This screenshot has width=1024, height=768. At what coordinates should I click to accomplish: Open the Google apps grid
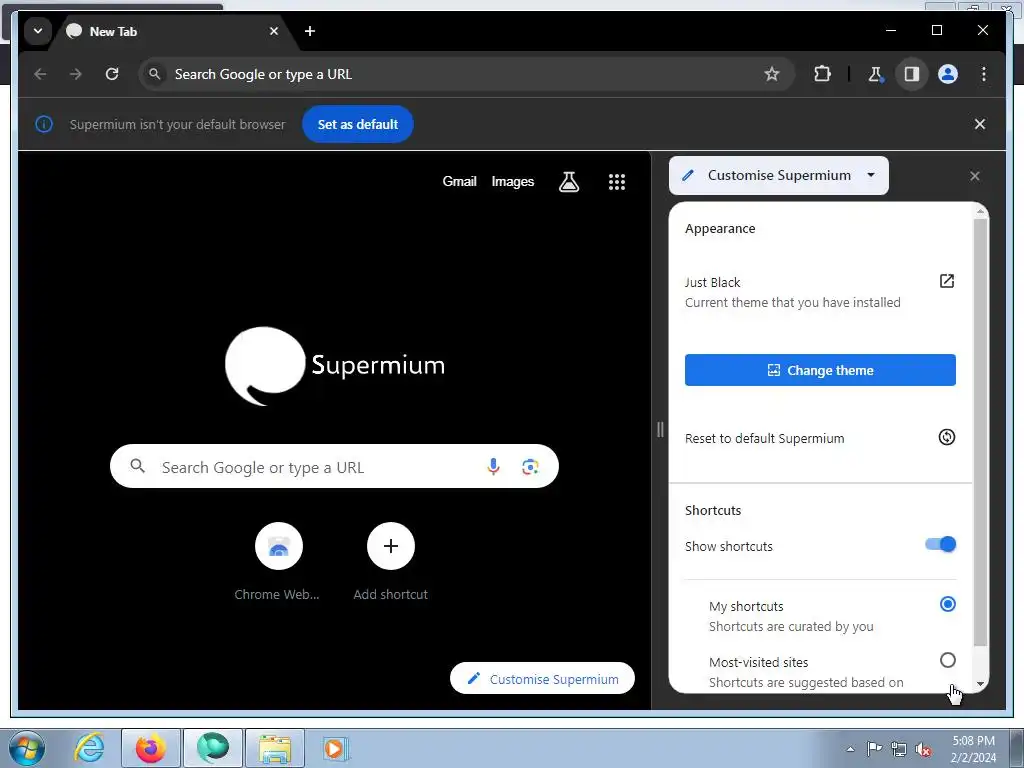coord(616,182)
